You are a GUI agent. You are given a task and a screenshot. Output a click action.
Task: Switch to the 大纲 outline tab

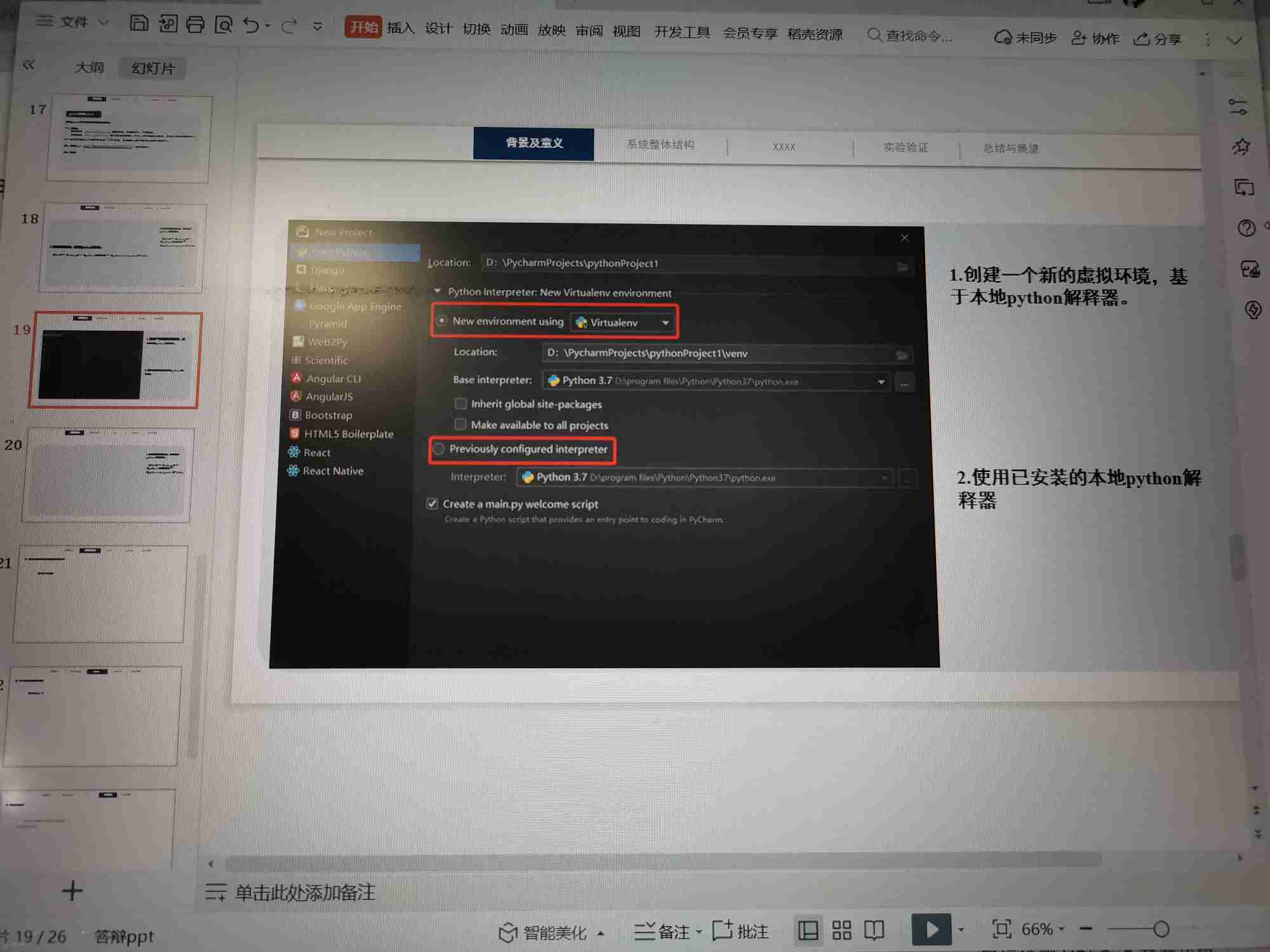(89, 67)
